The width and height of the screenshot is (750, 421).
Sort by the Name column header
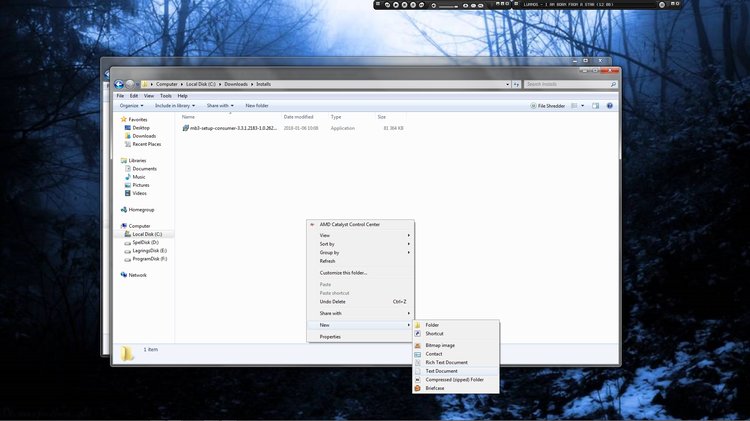click(x=188, y=117)
